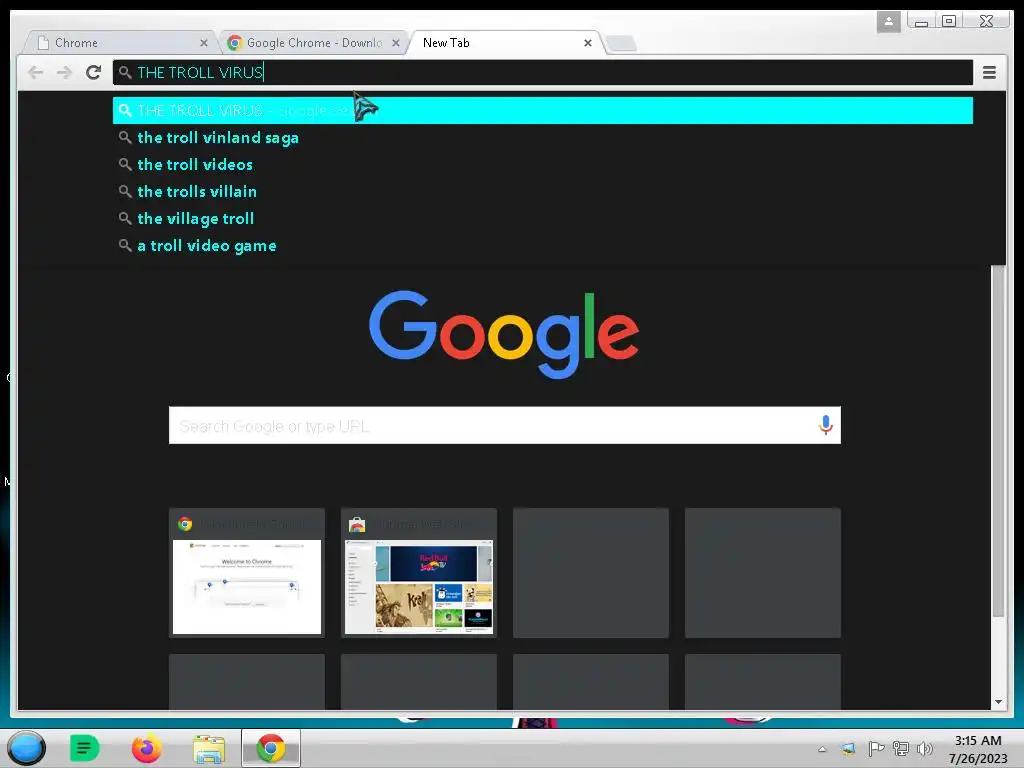The image size is (1024, 768).
Task: Open a new tab with the new-tab button
Action: click(x=621, y=44)
